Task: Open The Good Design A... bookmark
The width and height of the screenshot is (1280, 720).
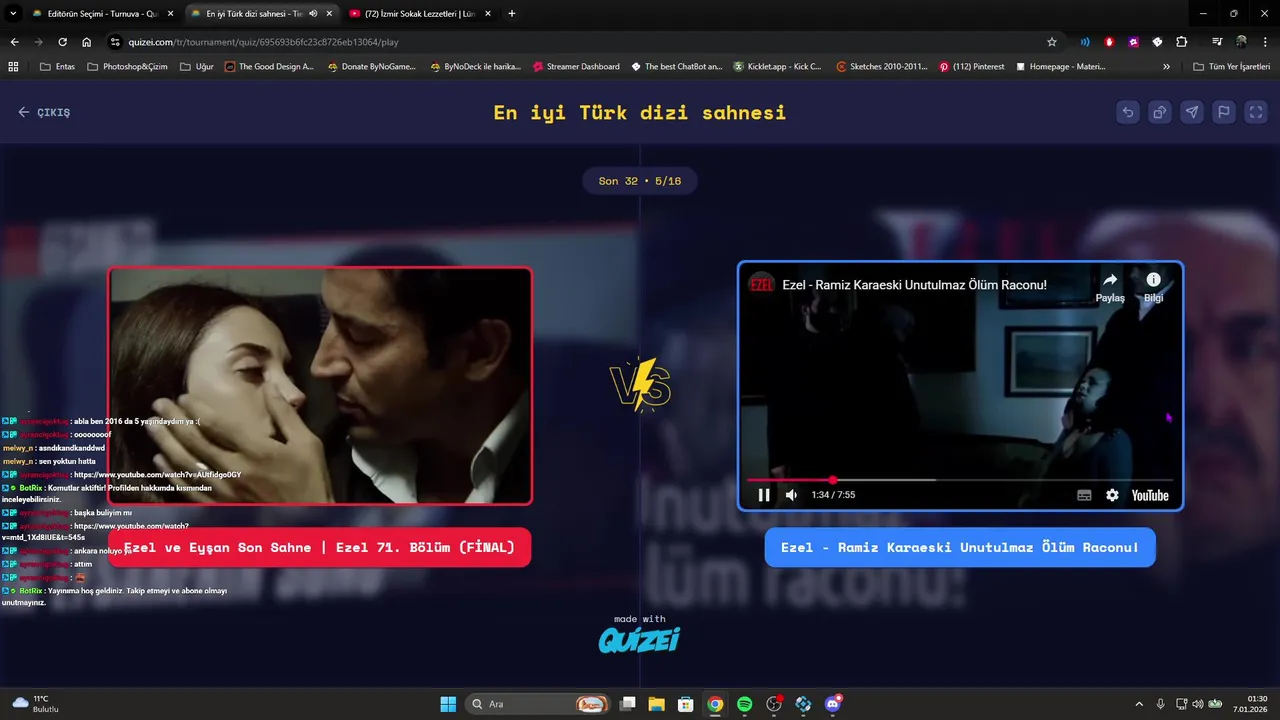Action: tap(269, 66)
